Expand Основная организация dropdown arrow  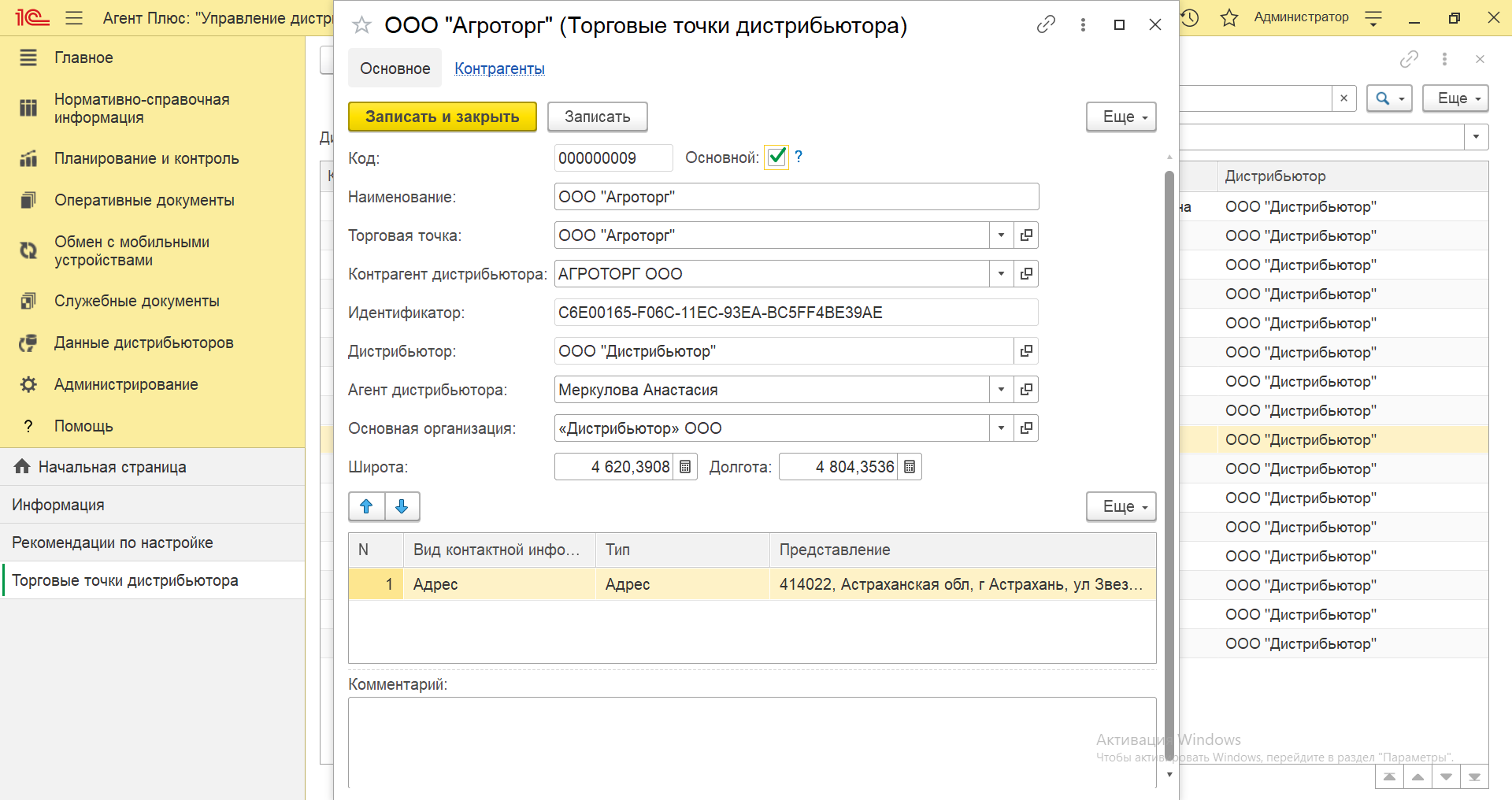(1001, 428)
